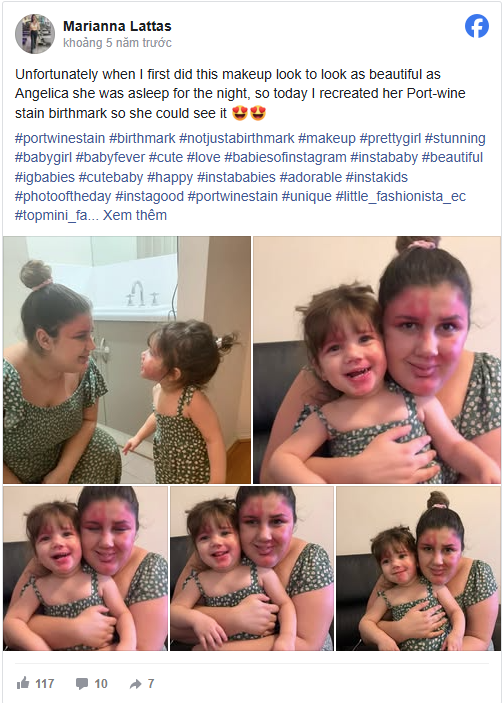Screen dimensions: 504x703
Task: Click the share arrow icon
Action: coord(135,684)
